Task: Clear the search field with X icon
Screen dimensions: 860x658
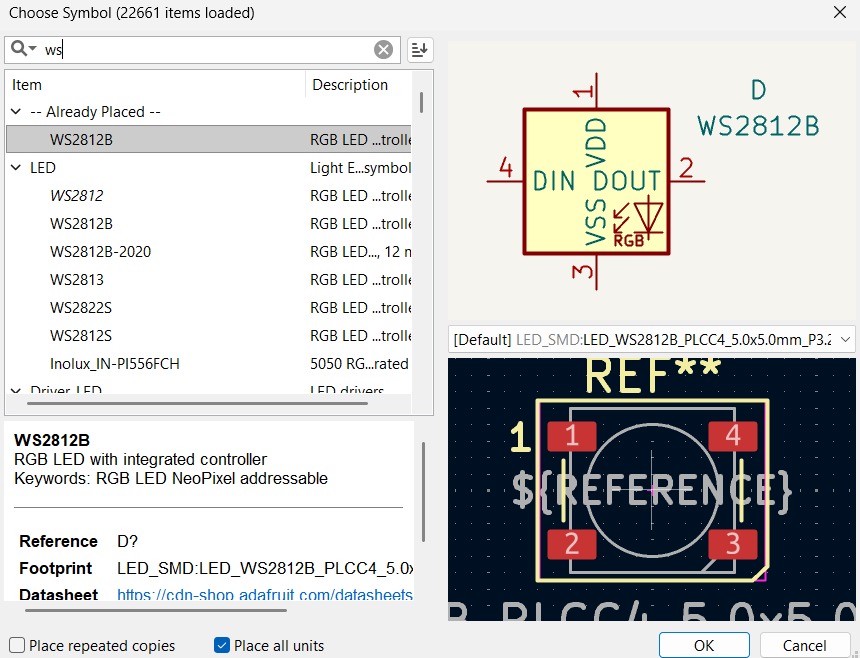Action: coord(383,50)
